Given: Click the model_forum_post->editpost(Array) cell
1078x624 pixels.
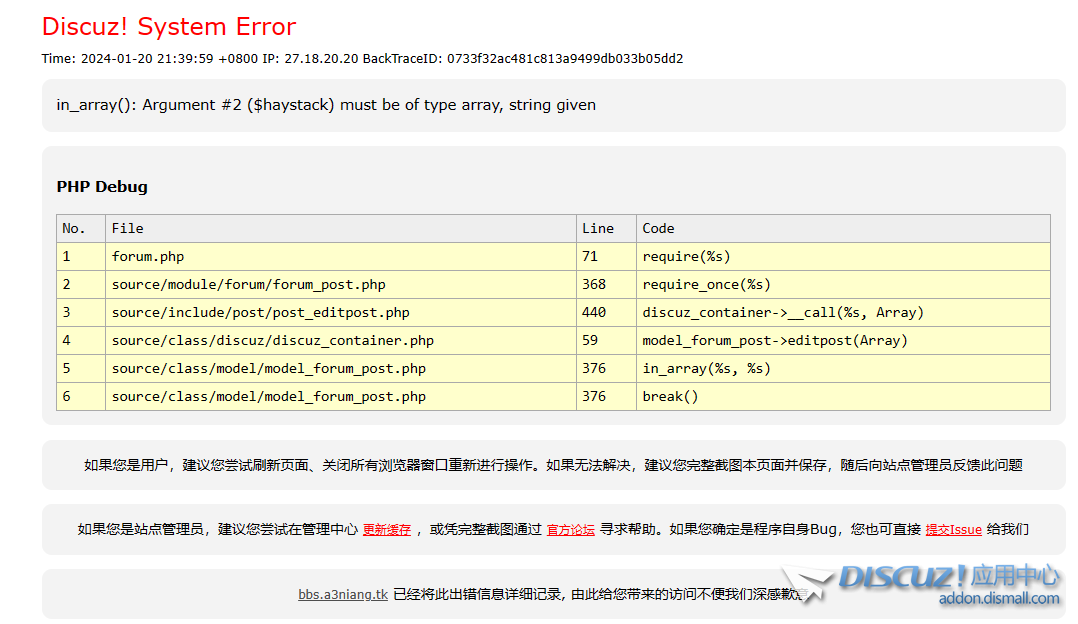Looking at the screenshot, I should pyautogui.click(x=843, y=340).
